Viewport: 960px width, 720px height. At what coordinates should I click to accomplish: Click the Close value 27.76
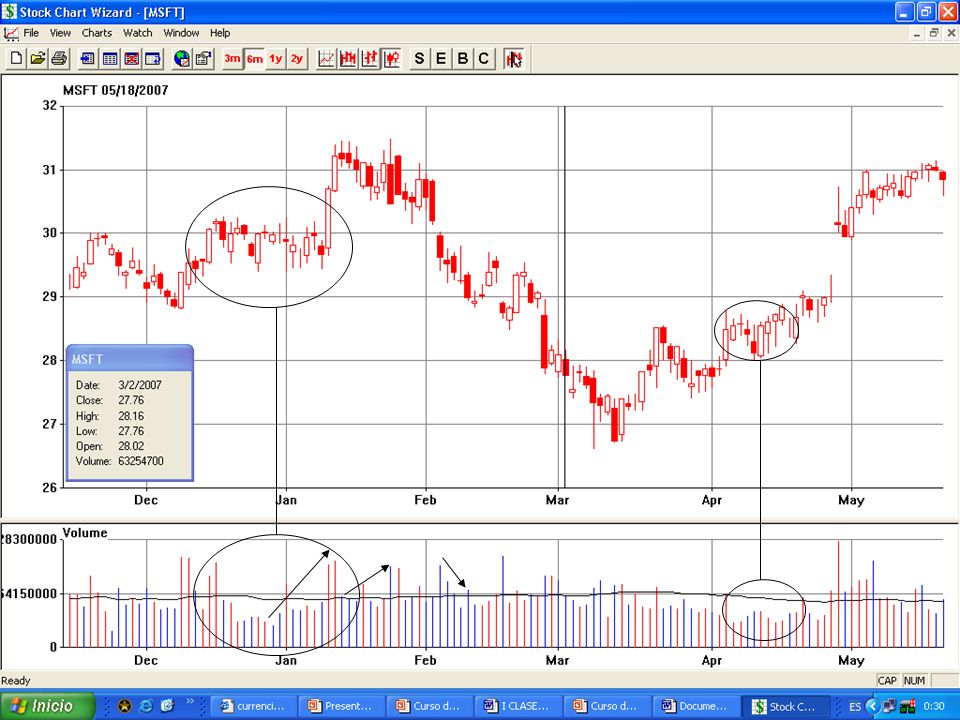tap(131, 400)
